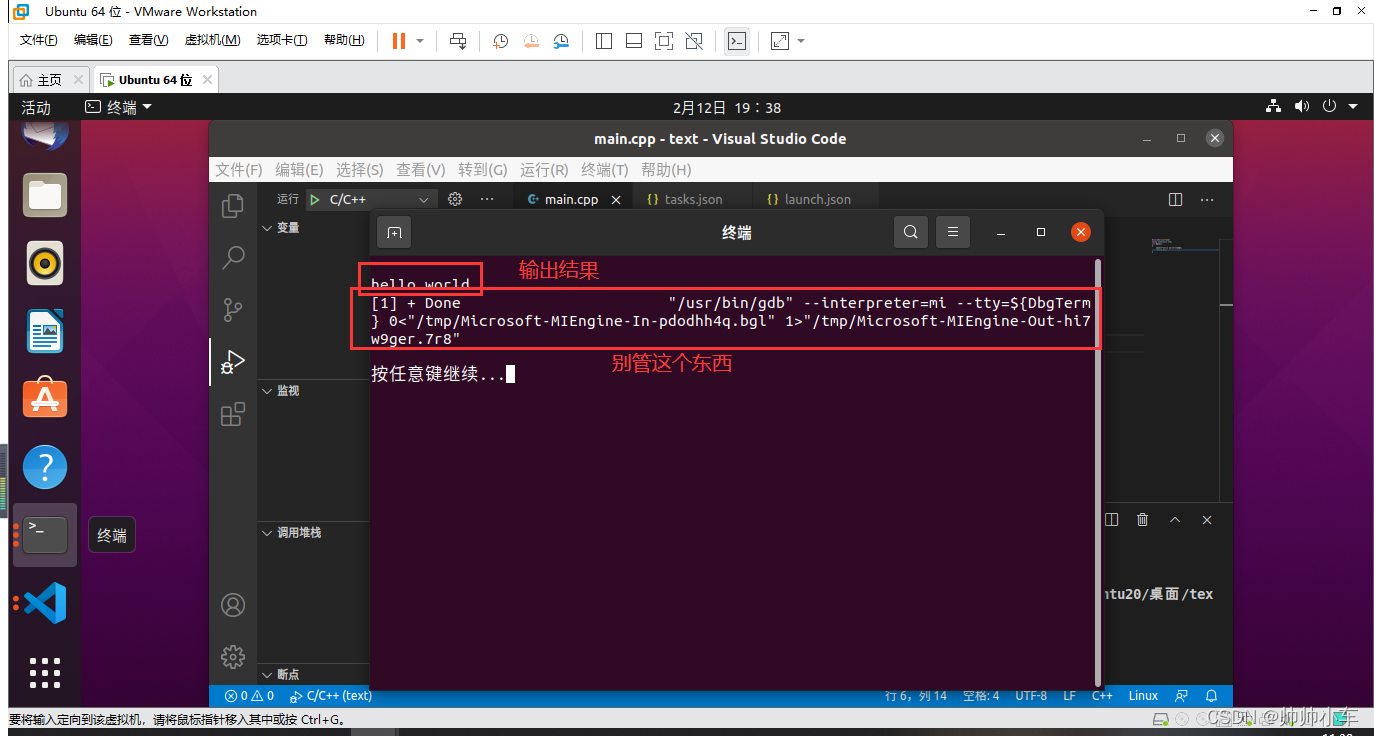Open the terminal window hamburger menu

click(x=953, y=232)
